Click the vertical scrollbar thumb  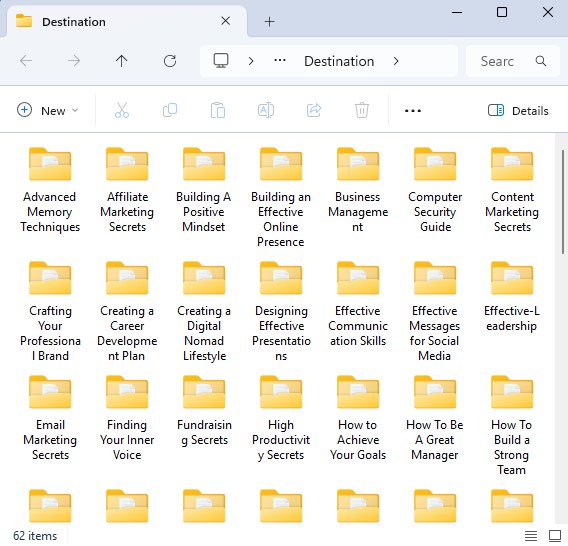pyautogui.click(x=563, y=201)
